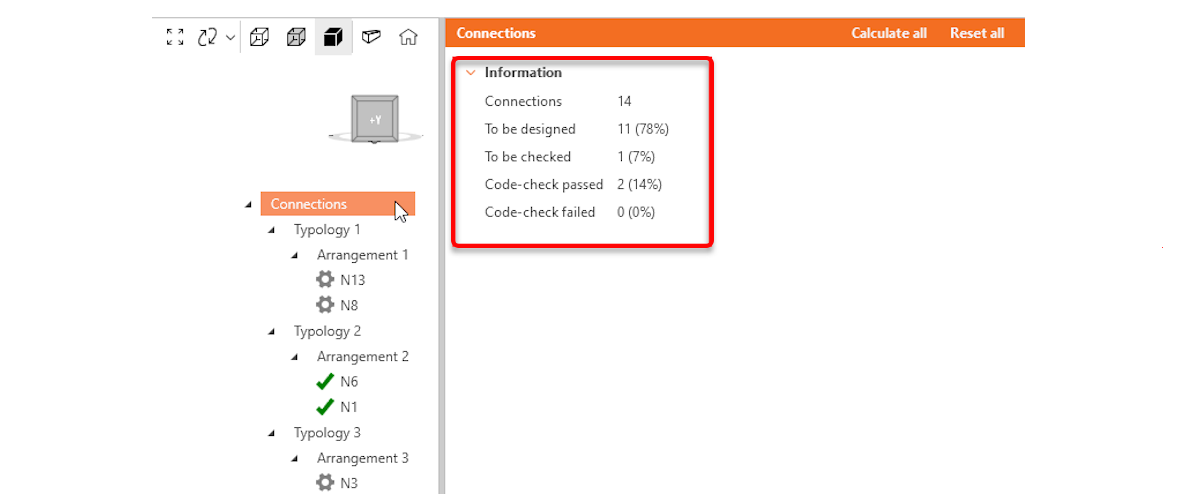Collapse the Information section chevron
The width and height of the screenshot is (1200, 503).
tap(470, 73)
